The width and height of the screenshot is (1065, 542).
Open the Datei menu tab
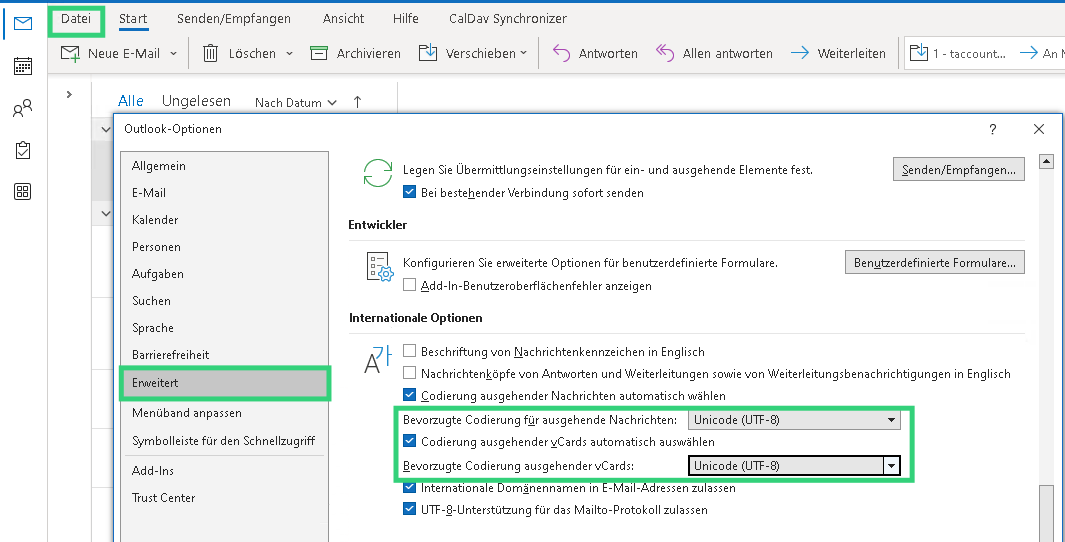tap(76, 19)
